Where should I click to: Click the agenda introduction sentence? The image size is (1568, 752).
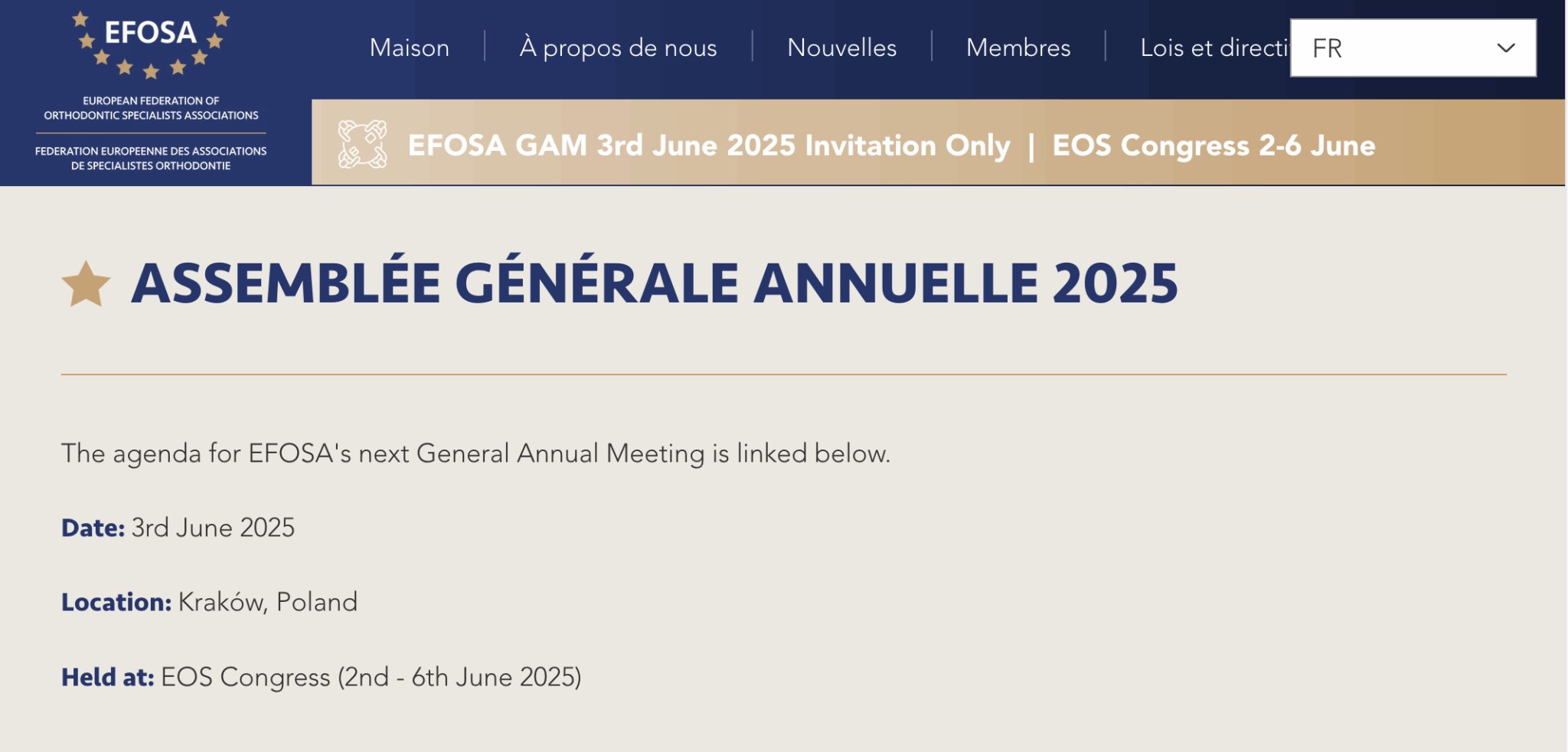click(475, 453)
